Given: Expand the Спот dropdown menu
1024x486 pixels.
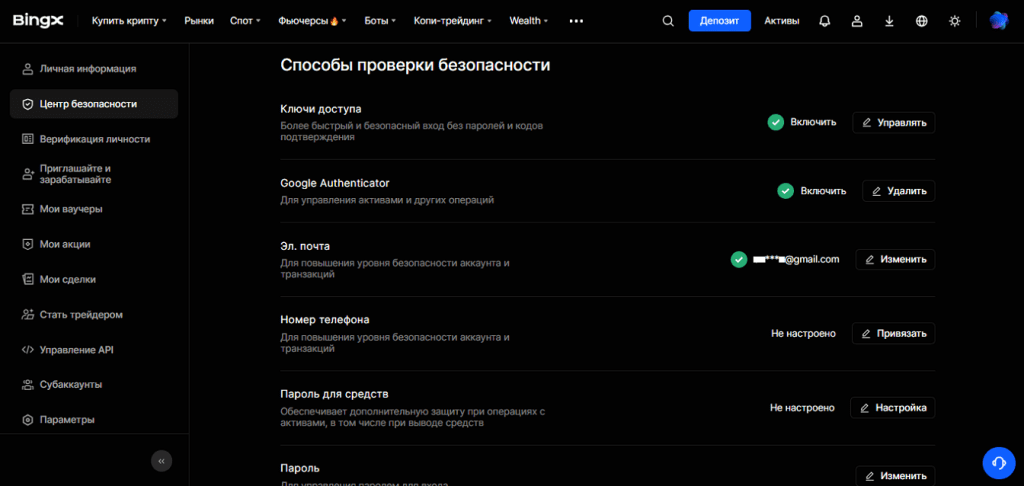Looking at the screenshot, I should tap(245, 21).
